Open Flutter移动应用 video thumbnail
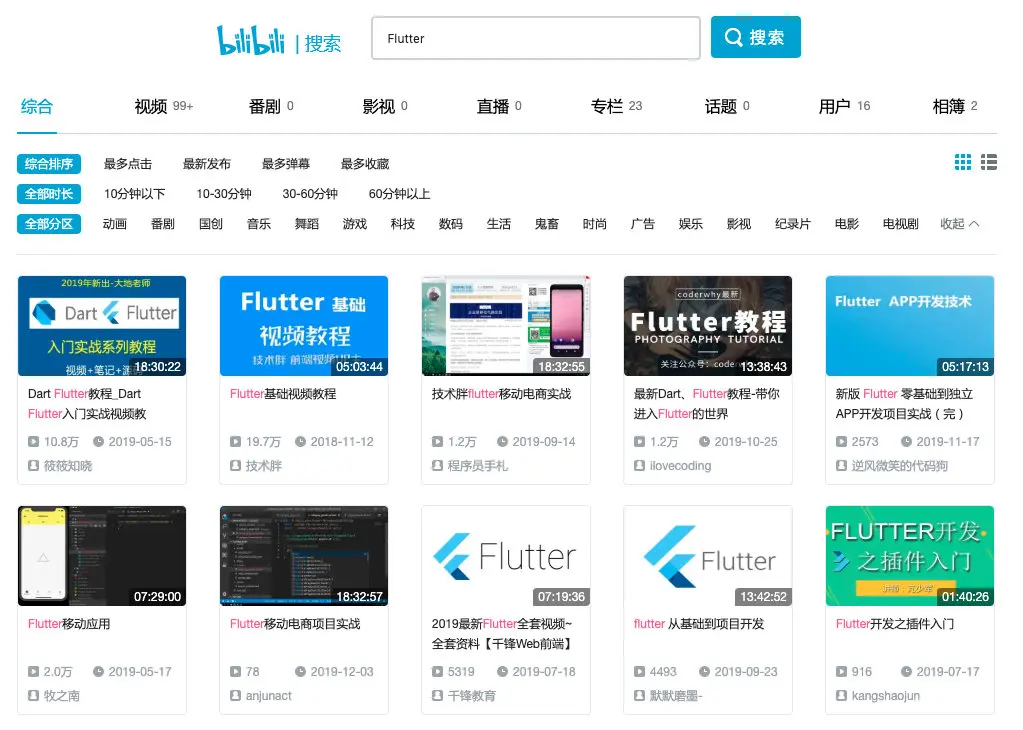The image size is (1023, 730). (x=102, y=556)
